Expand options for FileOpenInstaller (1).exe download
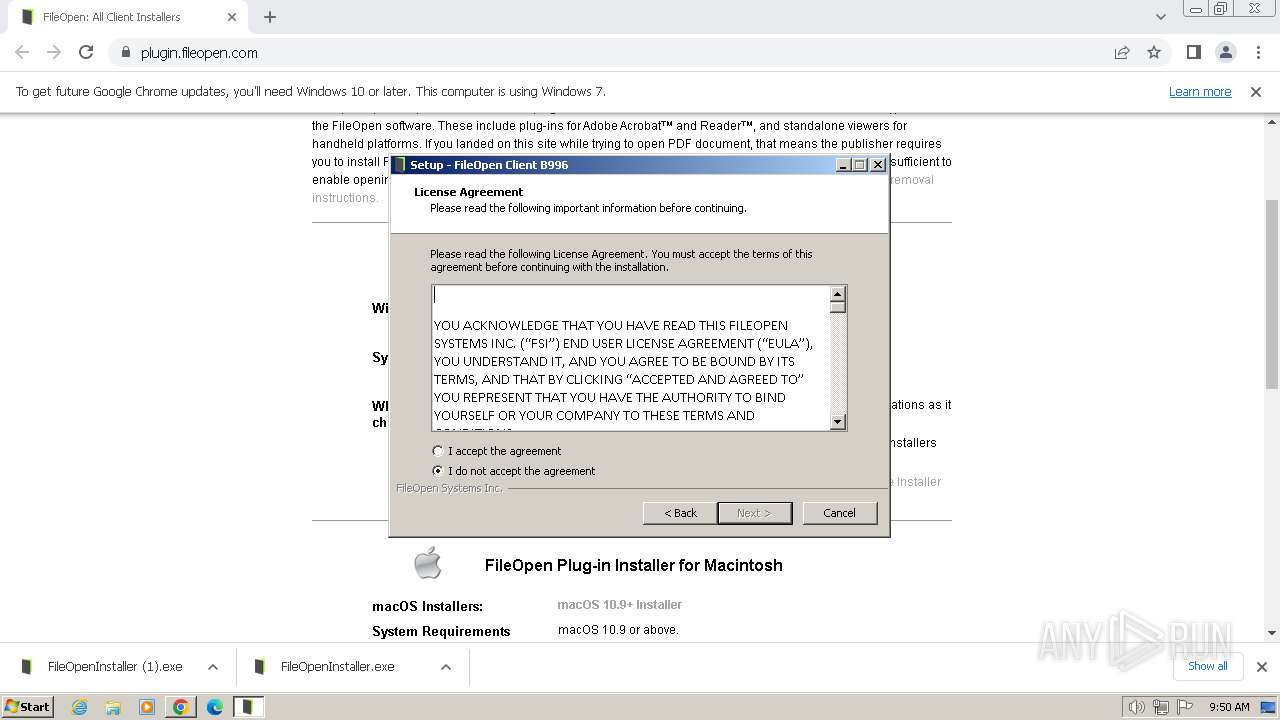Screen dimensions: 1280x720 tap(213, 667)
